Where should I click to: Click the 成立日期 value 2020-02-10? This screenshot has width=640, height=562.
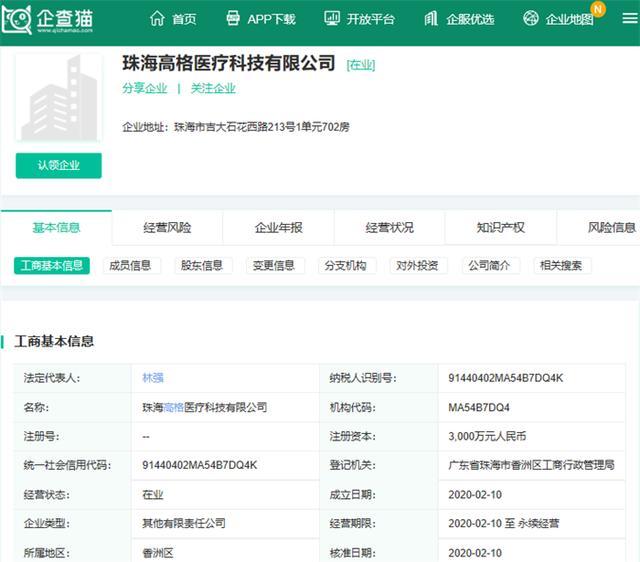[x=475, y=495]
